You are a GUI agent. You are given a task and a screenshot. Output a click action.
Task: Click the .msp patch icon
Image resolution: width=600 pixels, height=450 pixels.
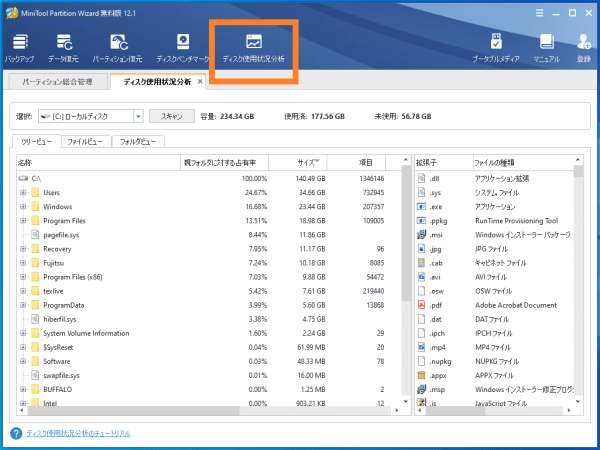click(421, 389)
